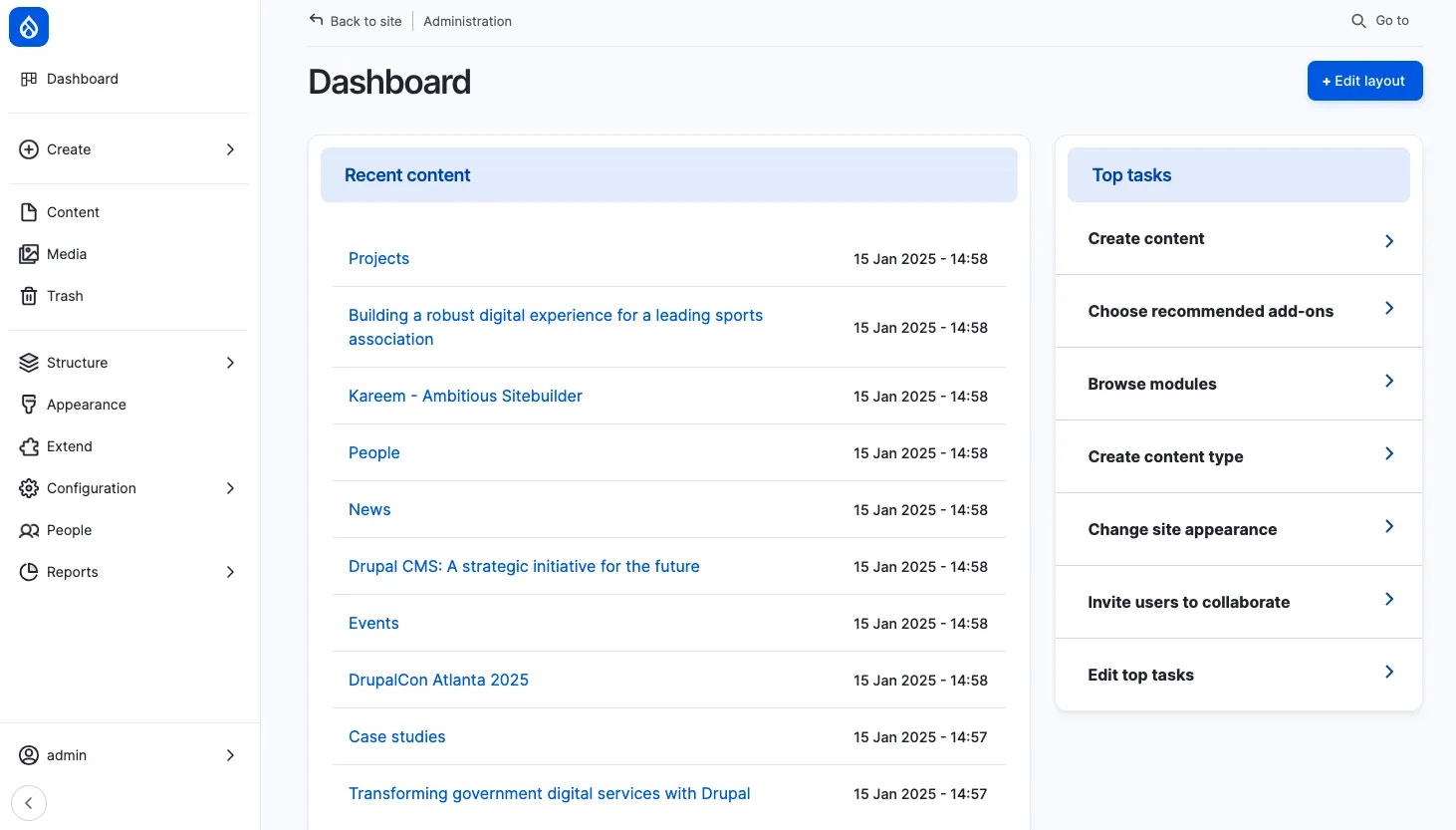Select Invite users to collaborate task
This screenshot has height=830, width=1456.
tap(1188, 602)
